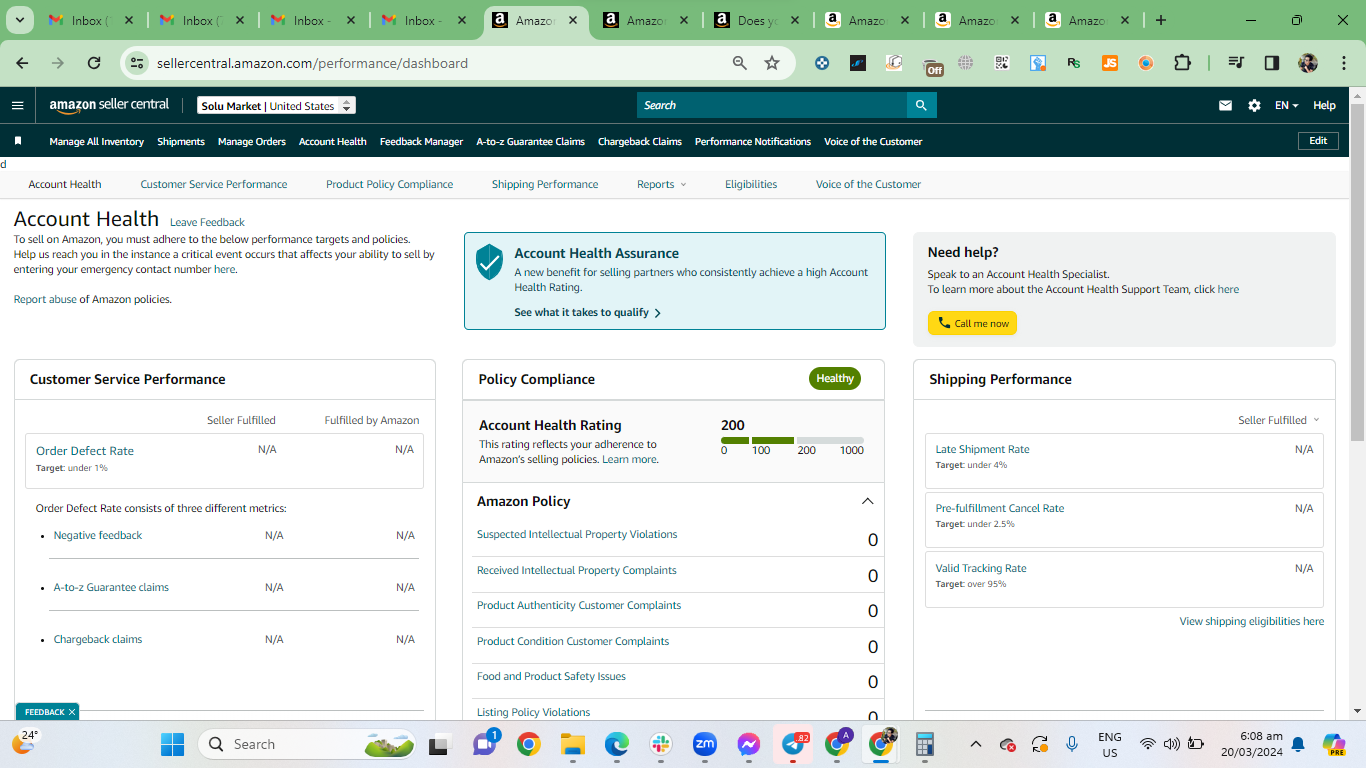Open the EN language dropdown
This screenshot has width=1366, height=768.
pyautogui.click(x=1286, y=105)
